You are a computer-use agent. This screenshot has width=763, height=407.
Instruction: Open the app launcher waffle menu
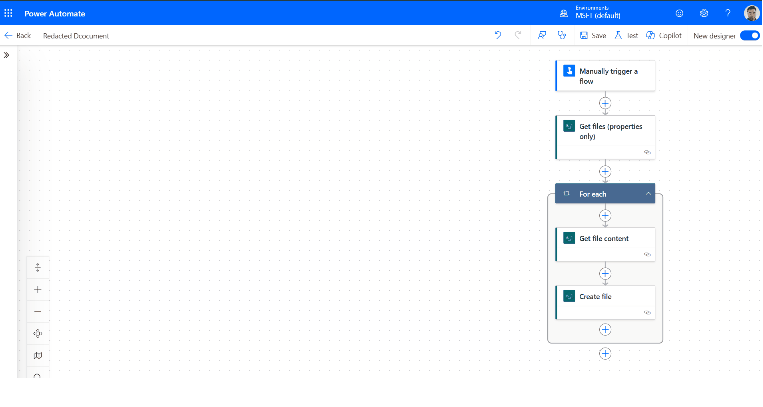tap(8, 13)
